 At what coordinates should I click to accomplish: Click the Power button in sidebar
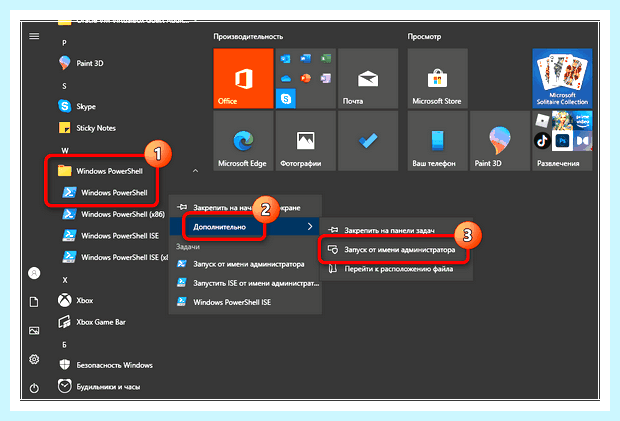point(34,388)
